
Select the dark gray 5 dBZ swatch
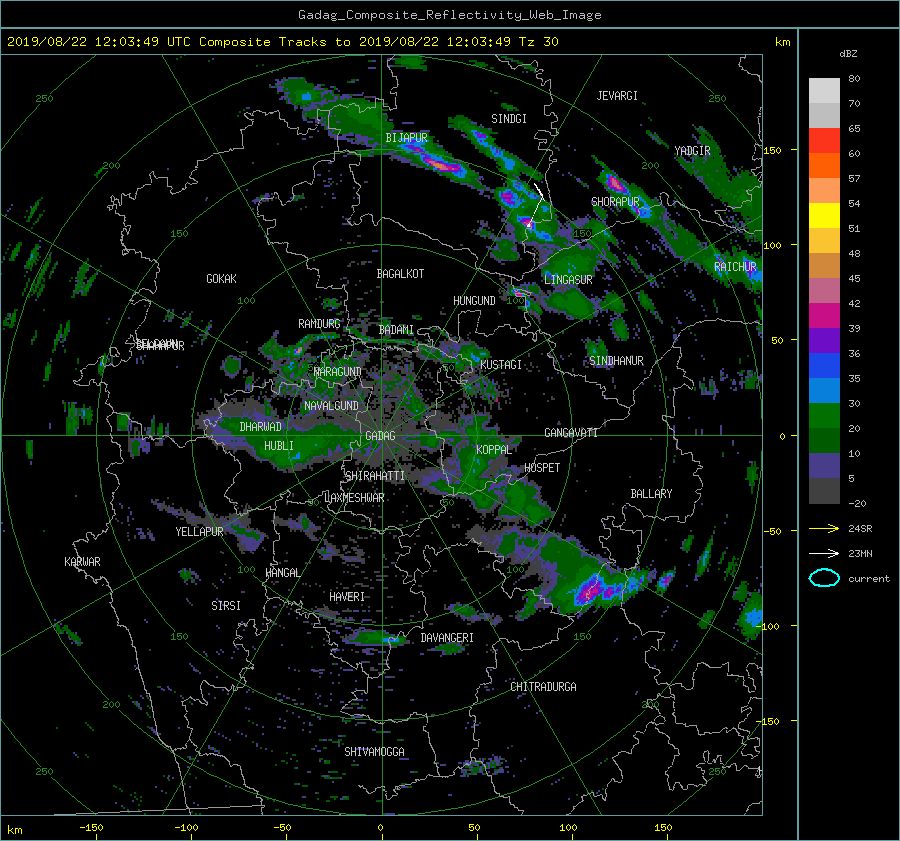(824, 490)
